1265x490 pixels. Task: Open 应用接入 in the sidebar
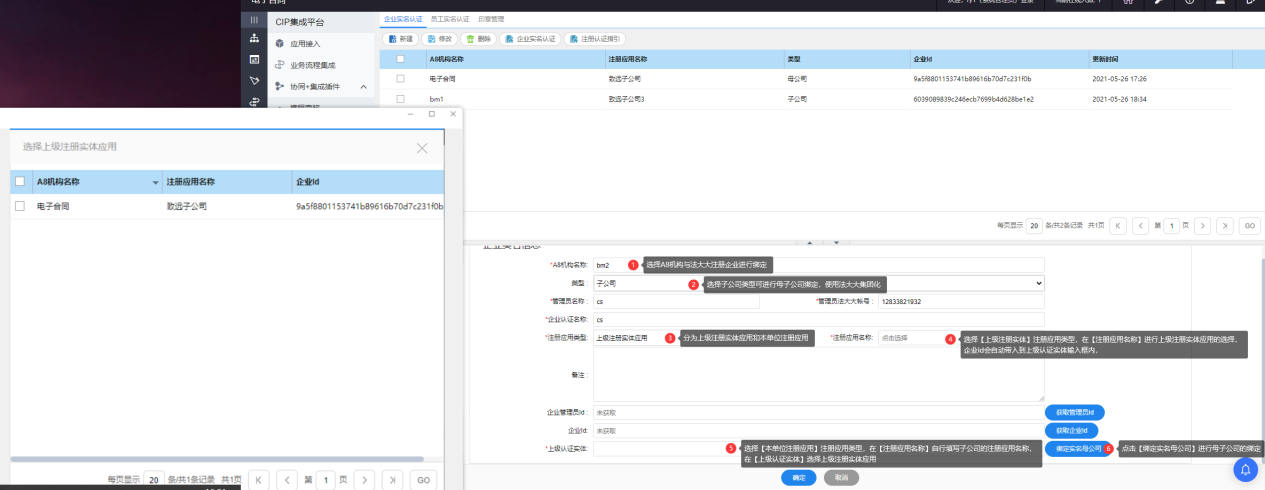pos(304,44)
